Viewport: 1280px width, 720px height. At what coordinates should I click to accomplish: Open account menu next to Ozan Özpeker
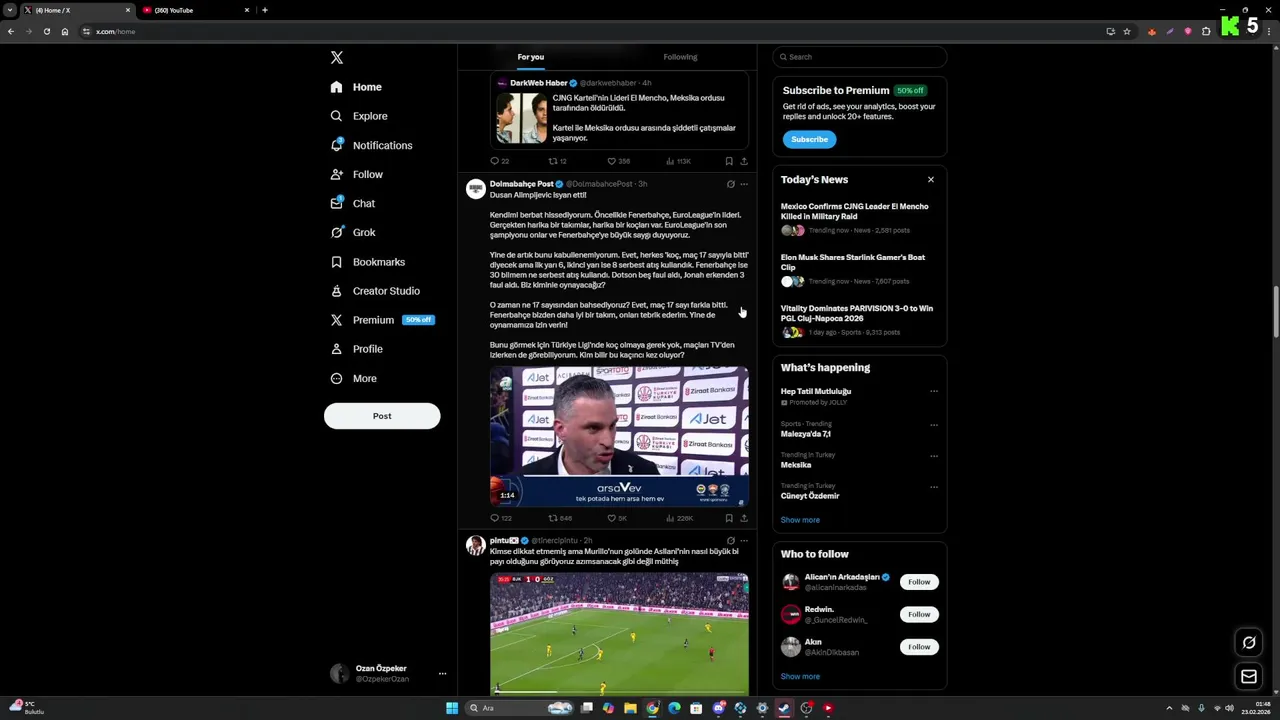pyautogui.click(x=442, y=674)
